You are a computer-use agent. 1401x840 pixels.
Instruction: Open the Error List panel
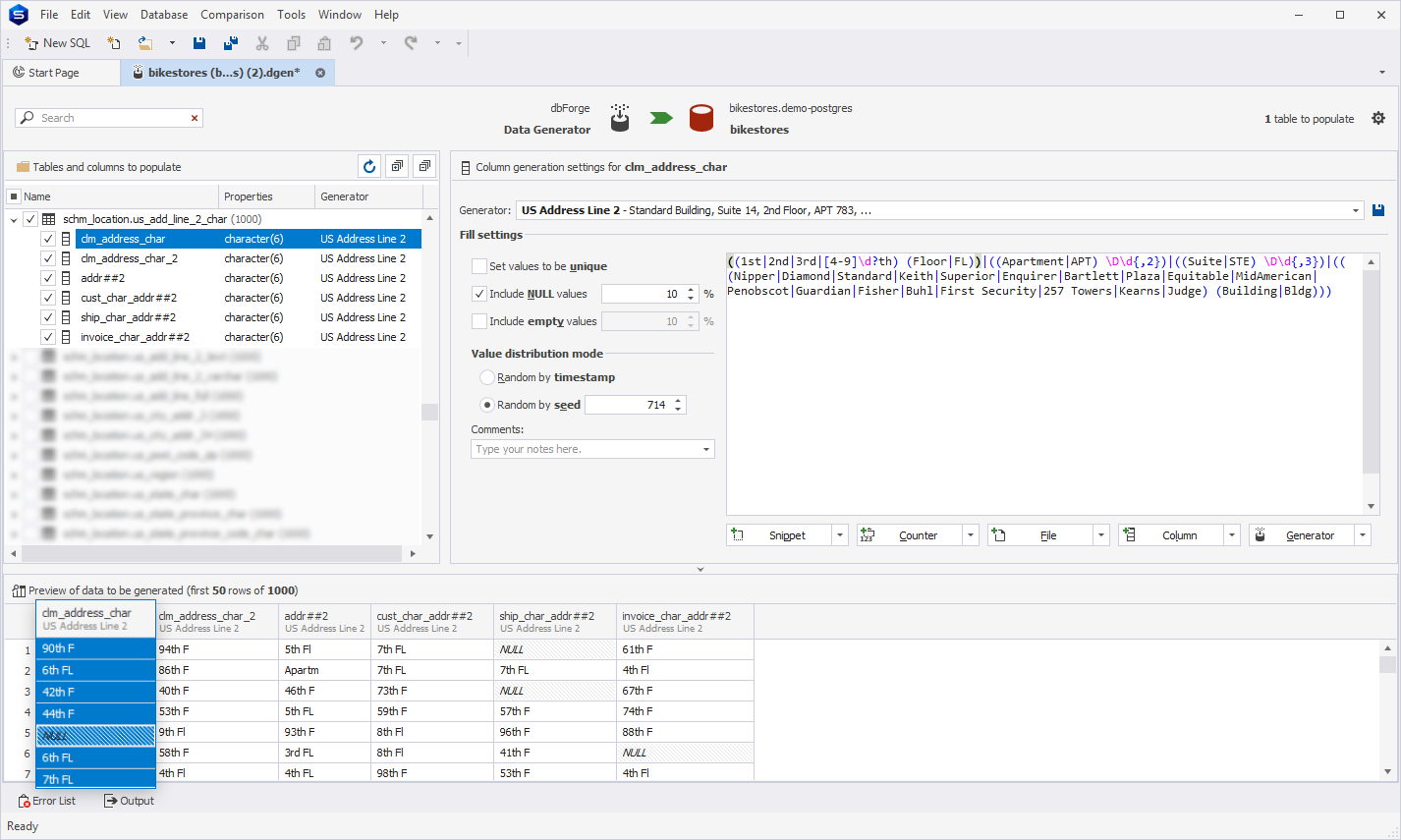tap(46, 801)
